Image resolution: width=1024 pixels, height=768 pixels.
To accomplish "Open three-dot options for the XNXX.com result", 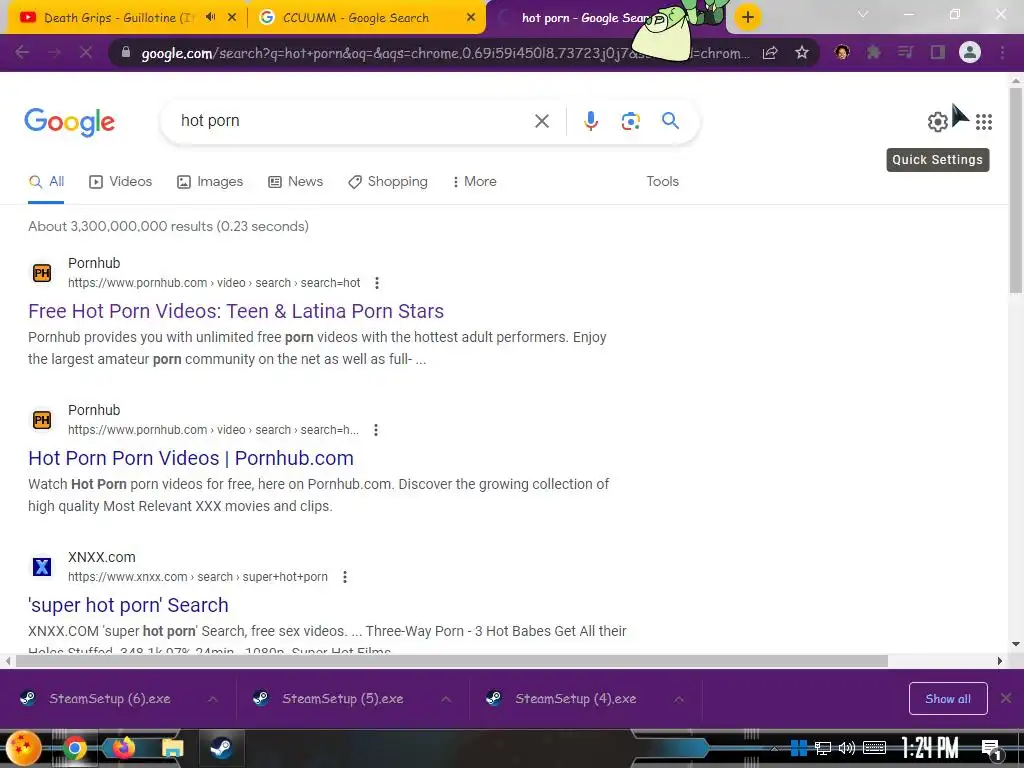I will 345,577.
